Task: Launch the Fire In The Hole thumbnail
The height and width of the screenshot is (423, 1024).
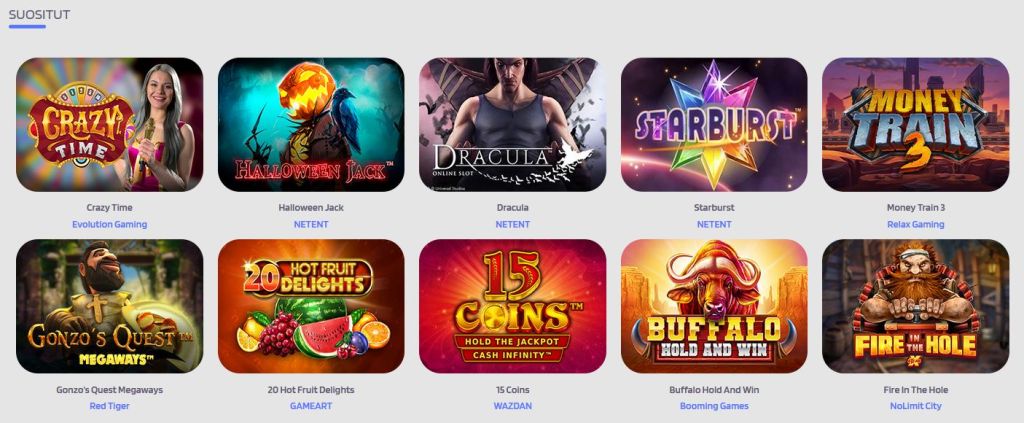Action: (x=916, y=306)
